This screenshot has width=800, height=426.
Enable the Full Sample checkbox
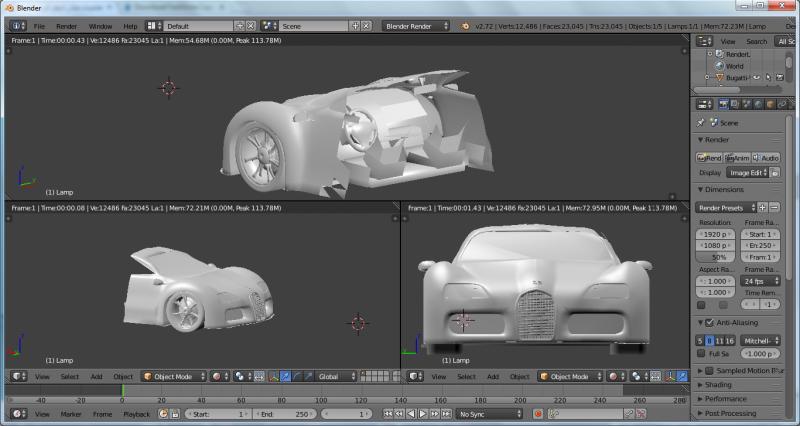click(700, 354)
